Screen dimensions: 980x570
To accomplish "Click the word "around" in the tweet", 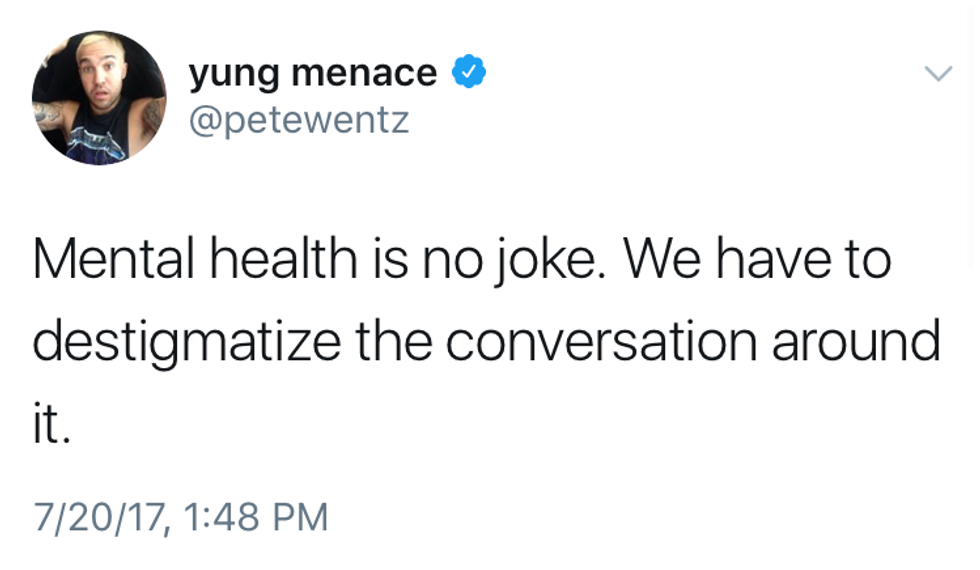I will click(856, 343).
